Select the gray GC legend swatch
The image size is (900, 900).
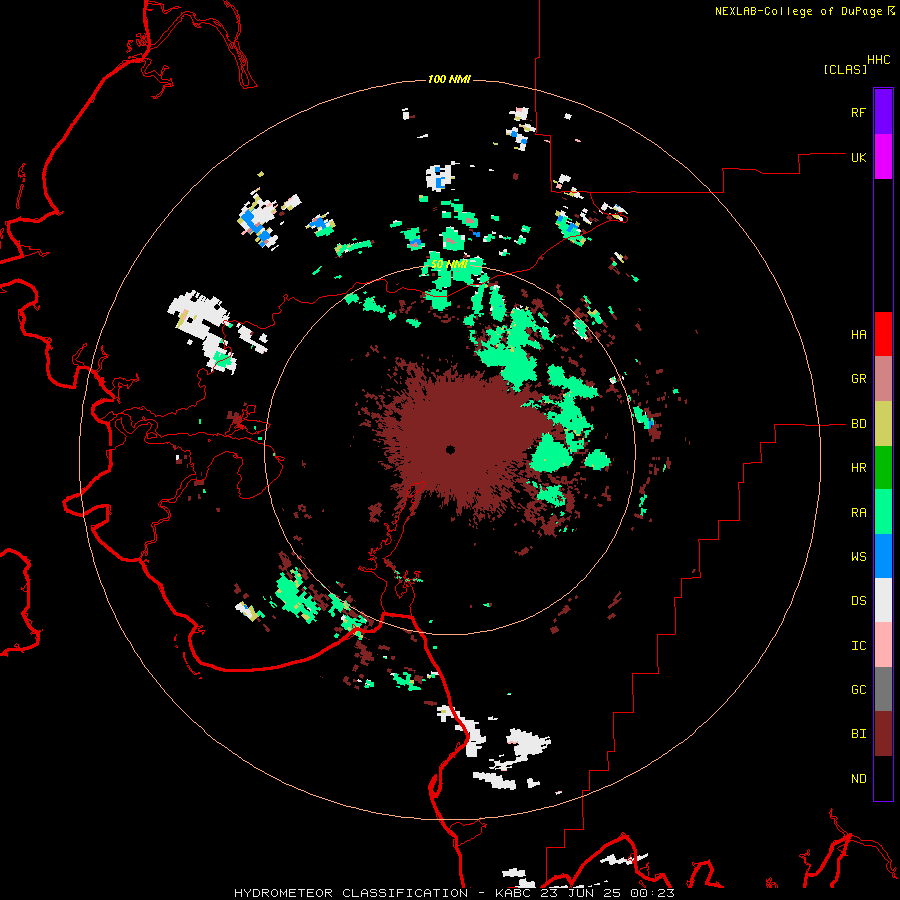tap(883, 689)
